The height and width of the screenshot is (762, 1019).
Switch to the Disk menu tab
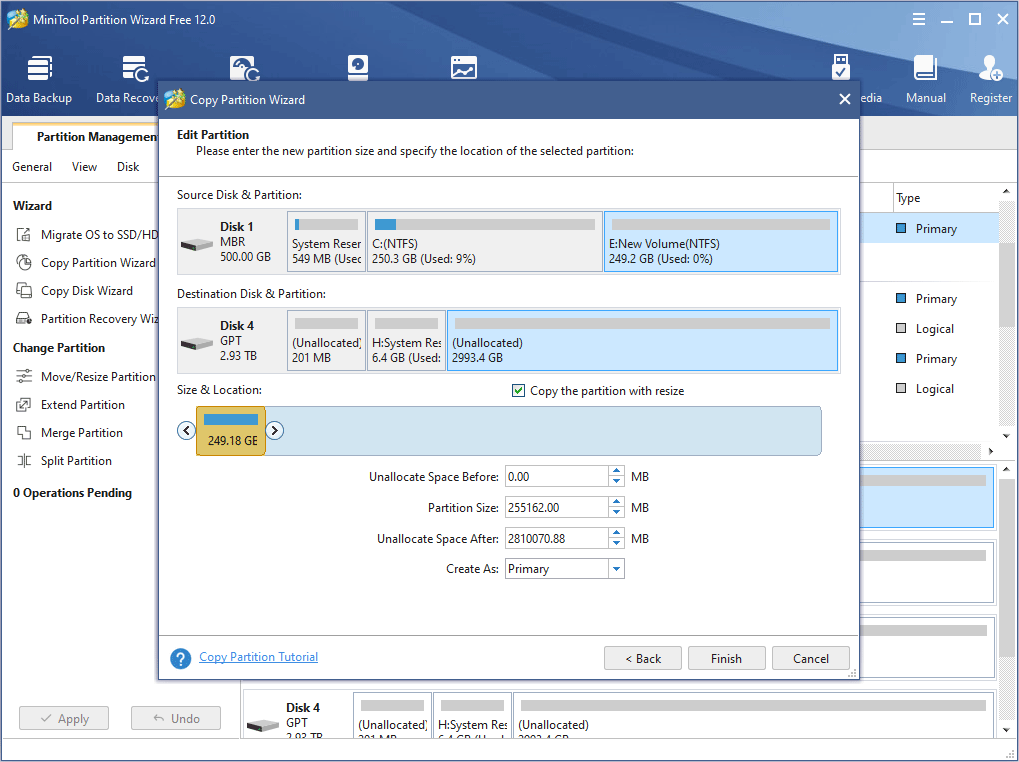tap(127, 167)
